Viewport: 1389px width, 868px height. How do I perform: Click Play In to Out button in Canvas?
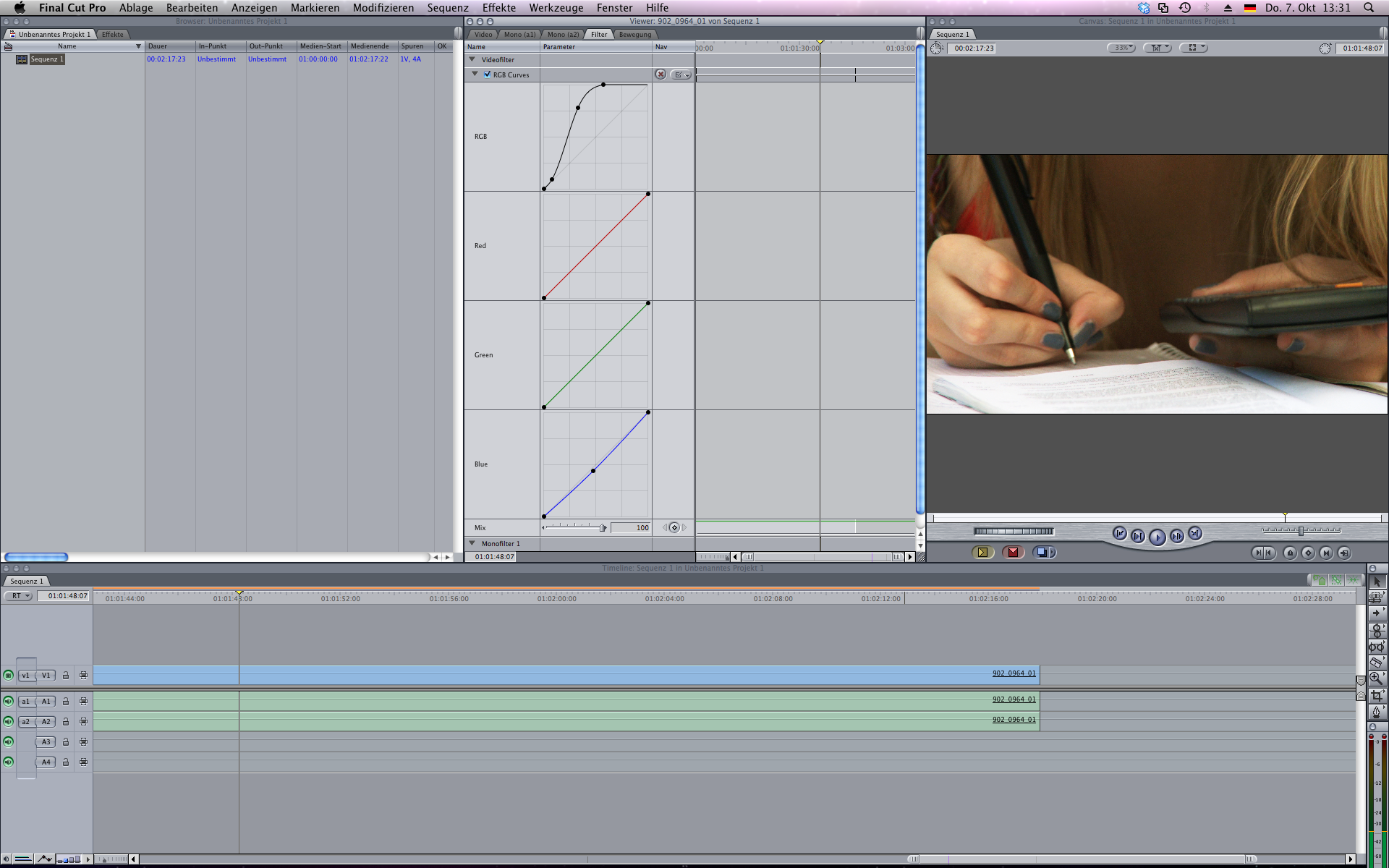click(1138, 536)
